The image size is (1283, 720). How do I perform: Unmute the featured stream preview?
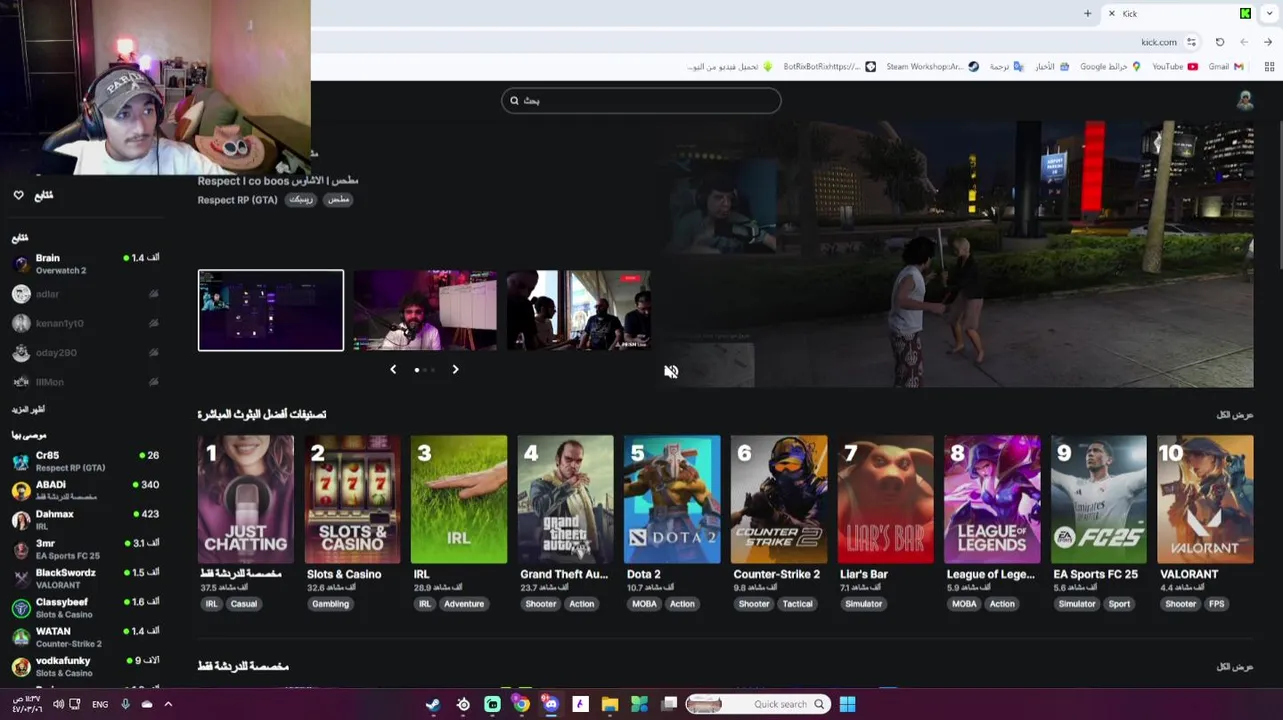(671, 371)
